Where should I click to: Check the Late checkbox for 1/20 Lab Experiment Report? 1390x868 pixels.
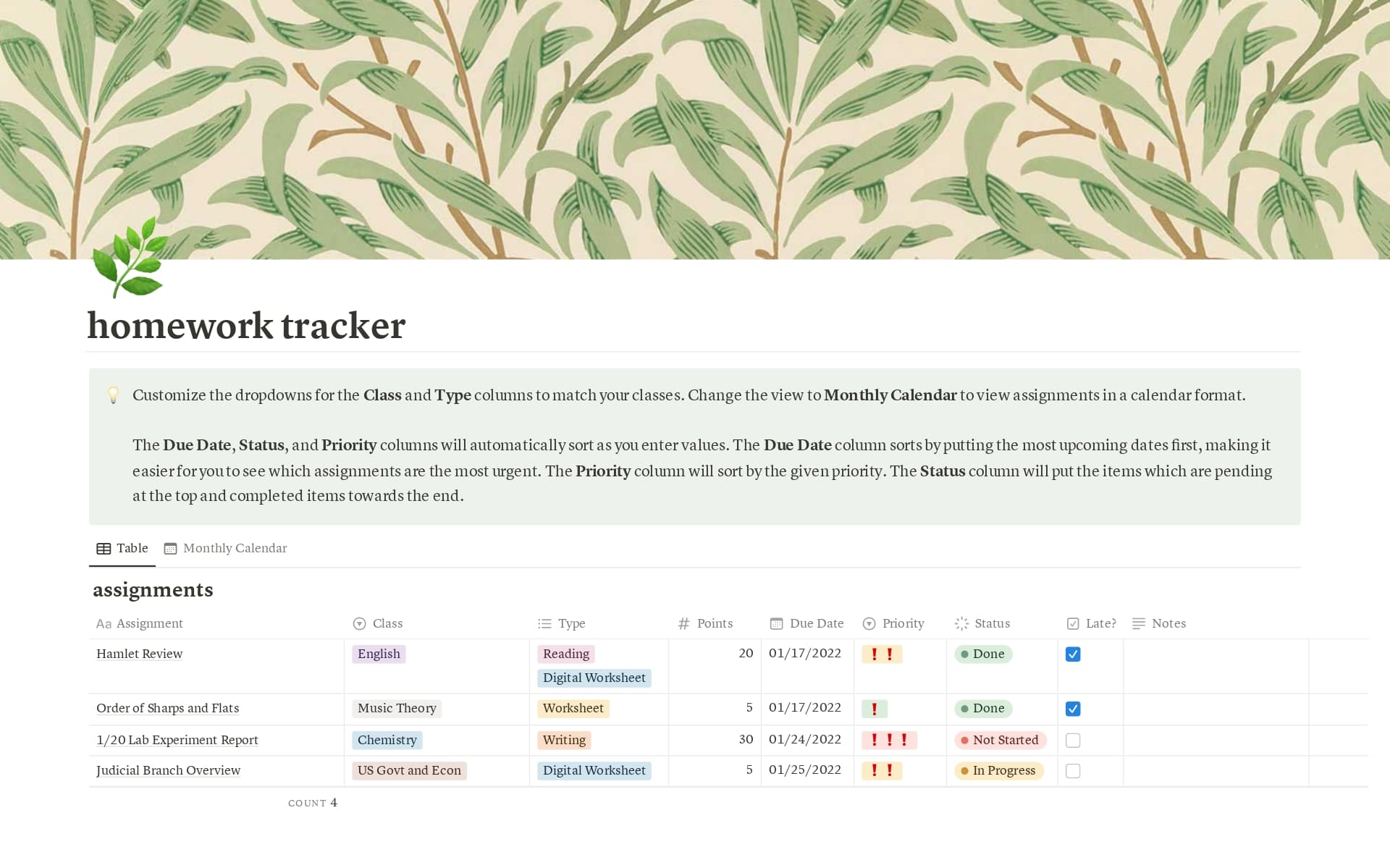point(1074,740)
